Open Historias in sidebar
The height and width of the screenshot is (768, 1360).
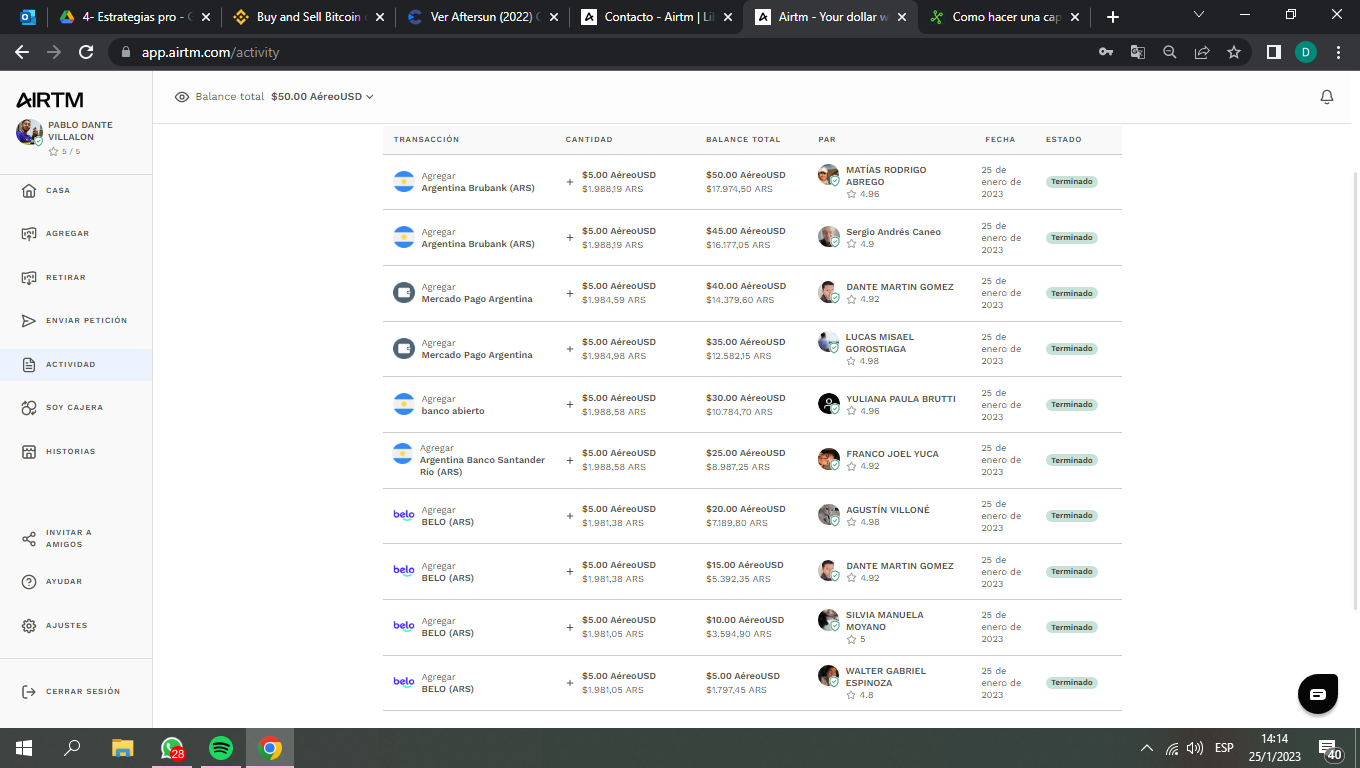76,451
